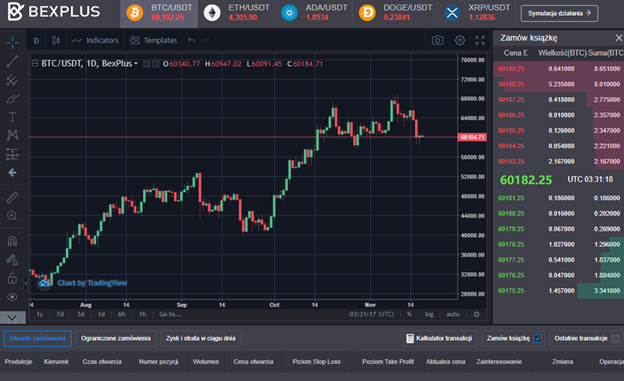Click the 03:31:17 (UTC) timezone selector
624x381 pixels.
pos(372,315)
